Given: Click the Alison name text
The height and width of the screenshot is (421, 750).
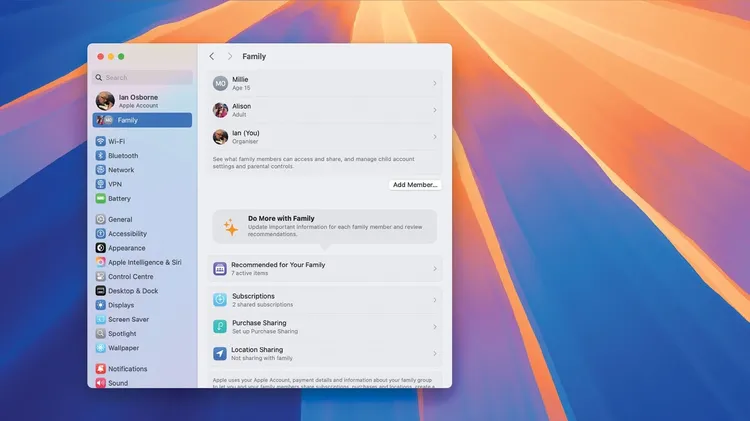Looking at the screenshot, I should coord(242,106).
